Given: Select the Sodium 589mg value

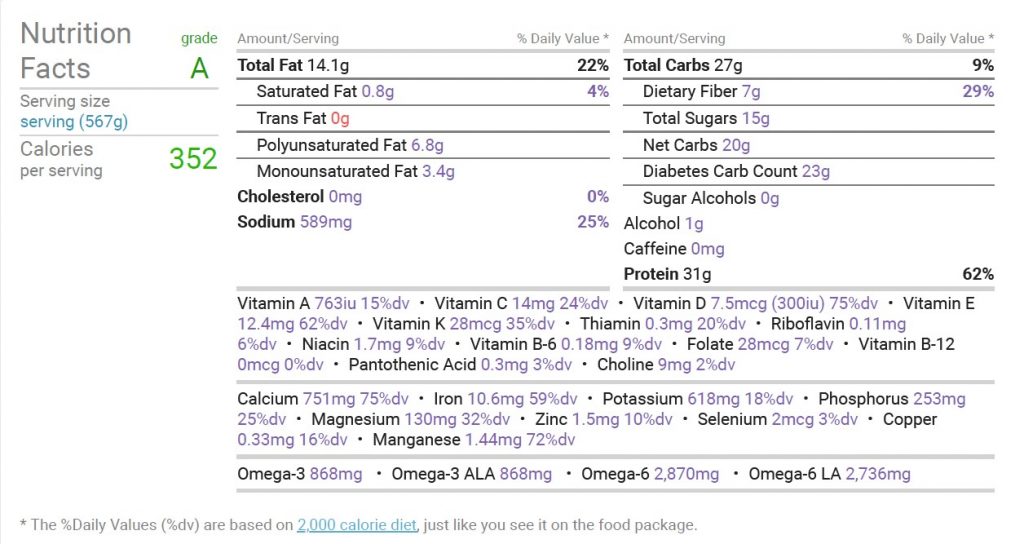Looking at the screenshot, I should 326,222.
